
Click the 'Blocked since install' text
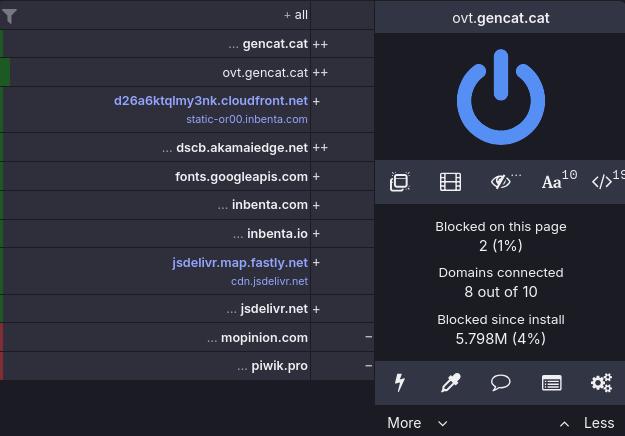coord(501,320)
